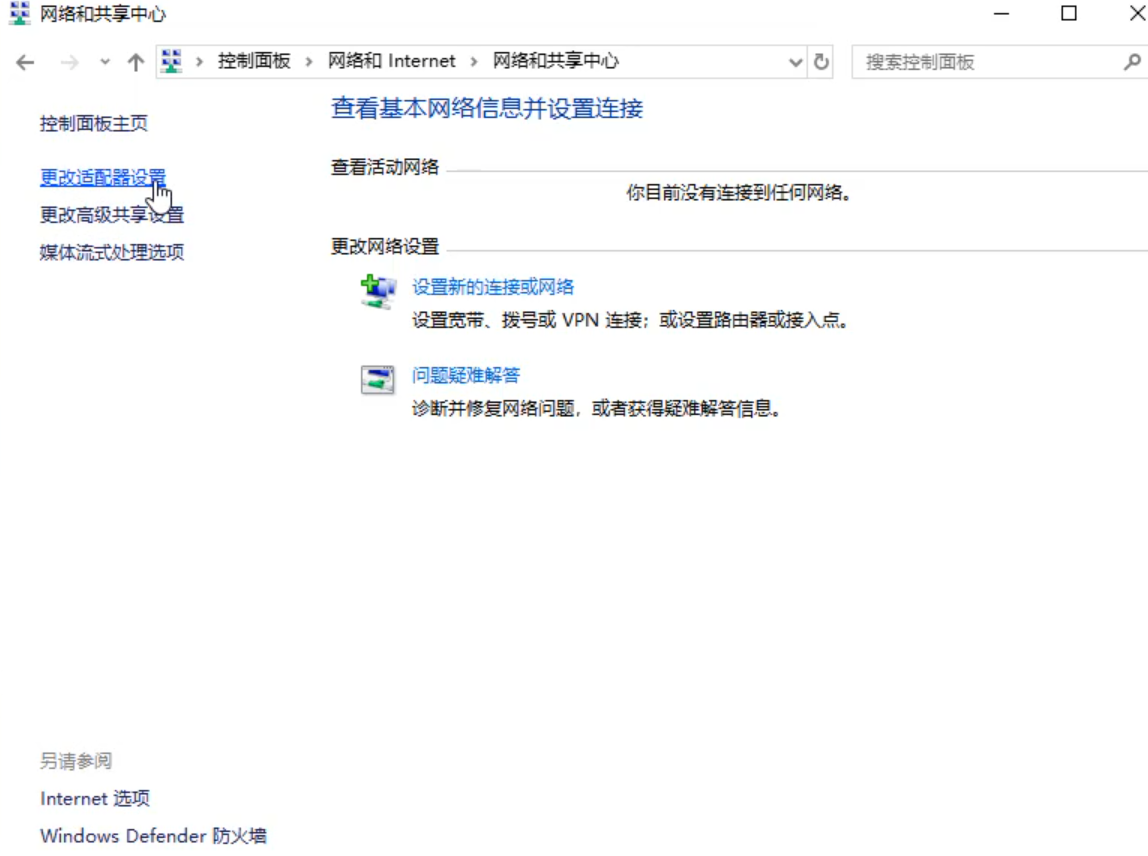
Task: Open Windows Defender 防火墙 link
Action: coord(154,835)
